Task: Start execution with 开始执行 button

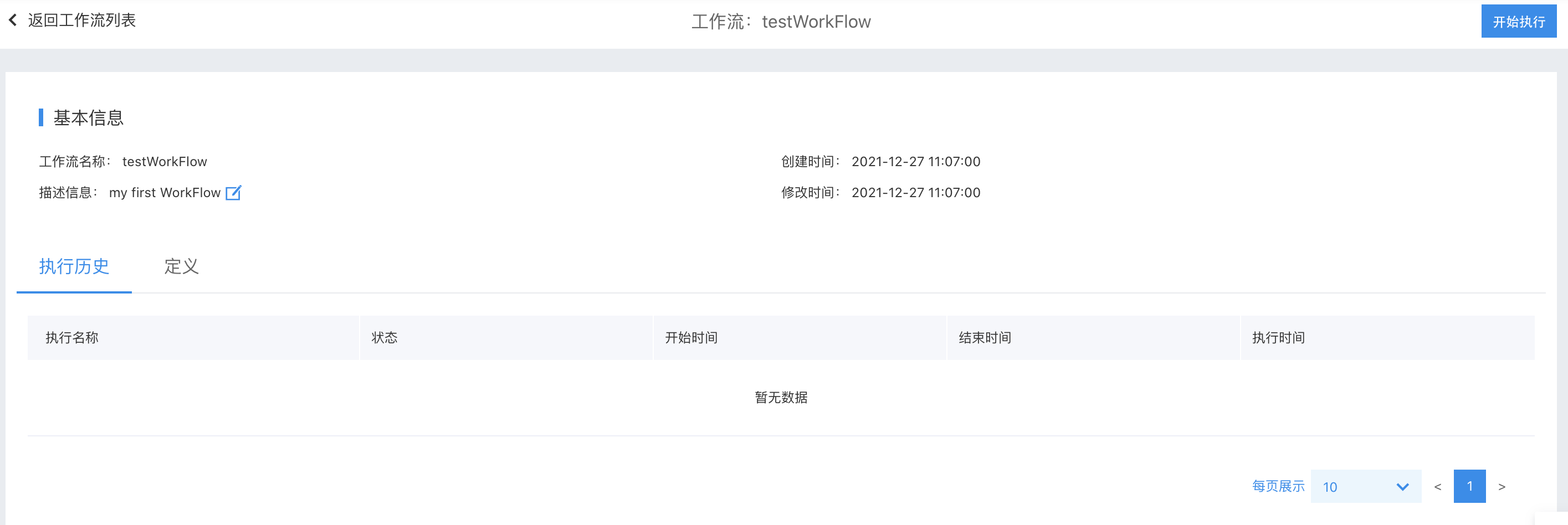Action: (1519, 21)
